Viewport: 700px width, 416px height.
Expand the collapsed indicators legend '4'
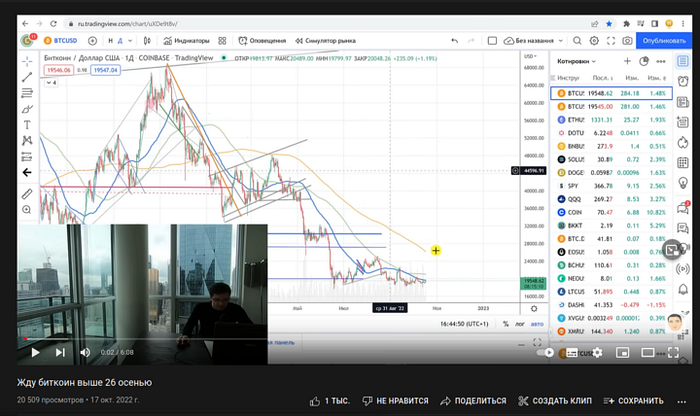point(51,83)
